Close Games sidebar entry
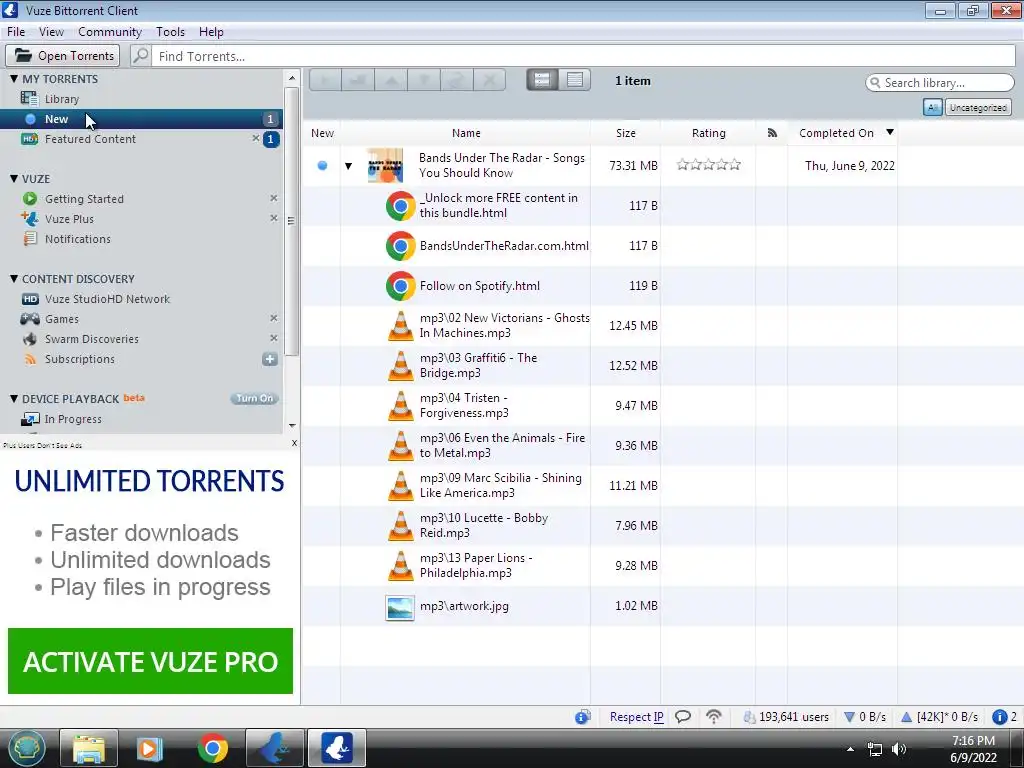Screen dimensions: 1024x768 274,318
